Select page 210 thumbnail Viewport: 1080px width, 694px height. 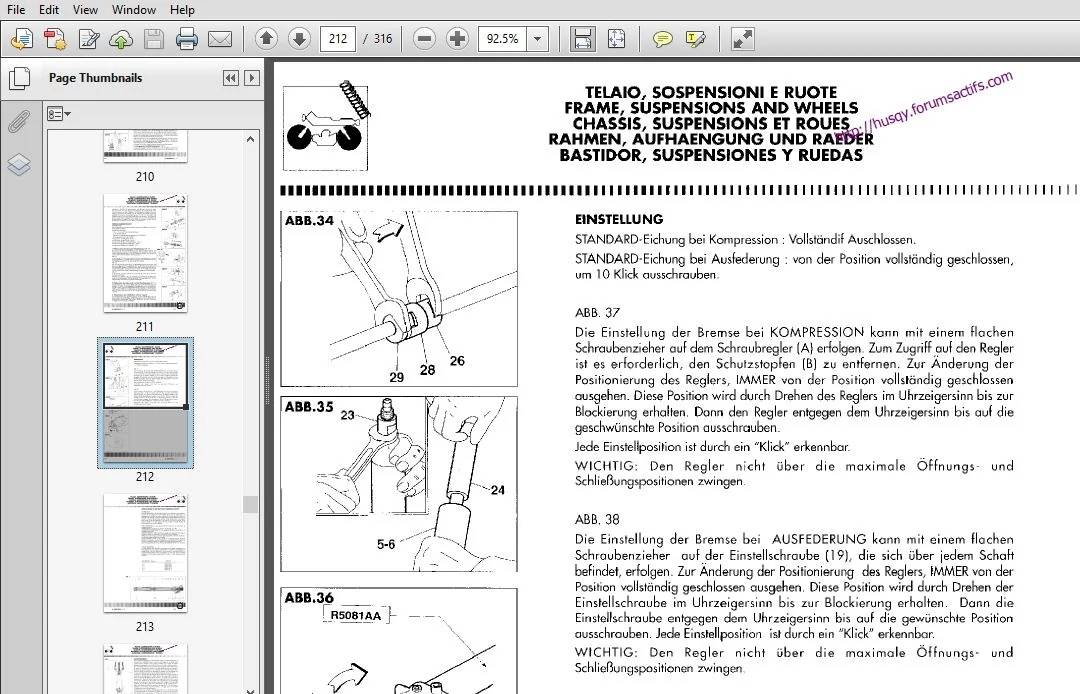145,147
